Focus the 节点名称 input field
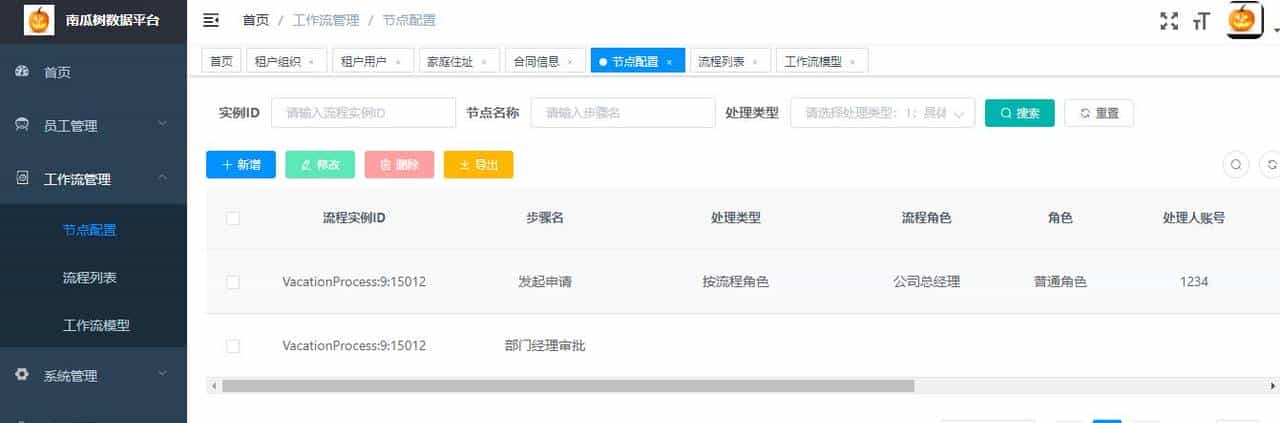1280x423 pixels. point(623,113)
